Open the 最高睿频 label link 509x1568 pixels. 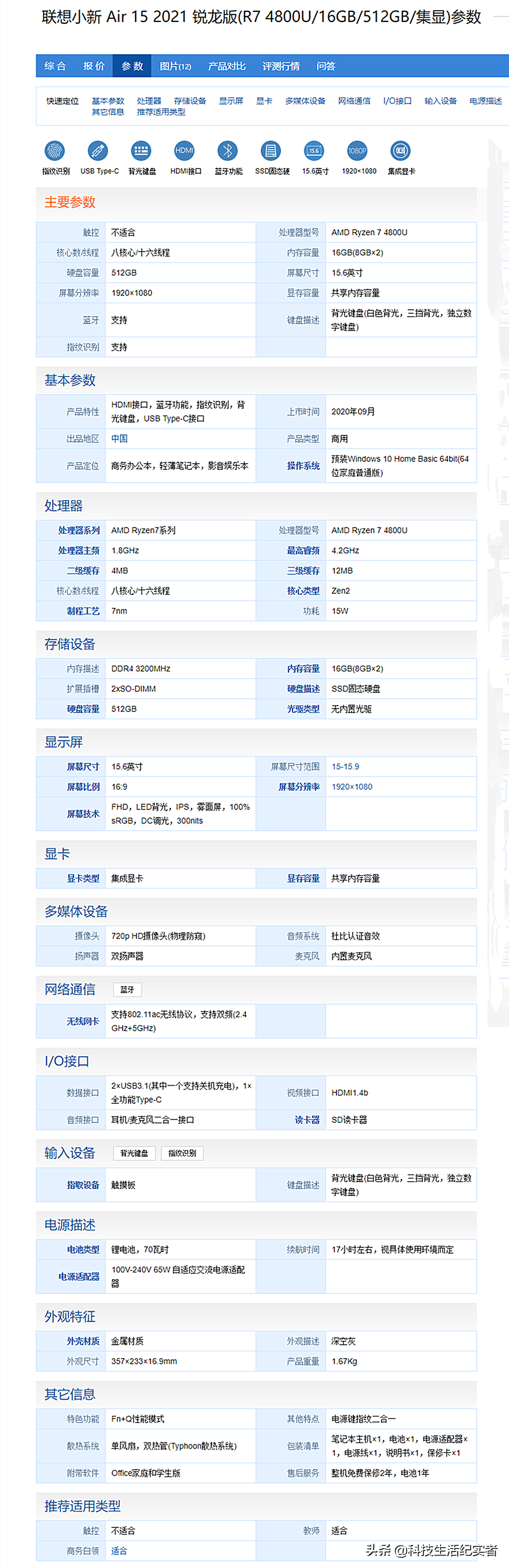(x=303, y=550)
